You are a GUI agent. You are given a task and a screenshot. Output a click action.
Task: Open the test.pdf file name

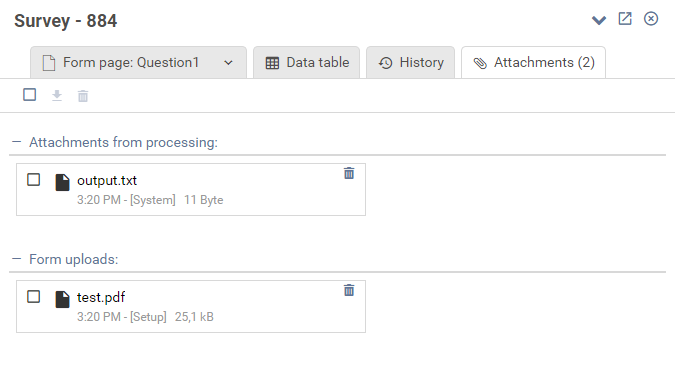point(101,297)
